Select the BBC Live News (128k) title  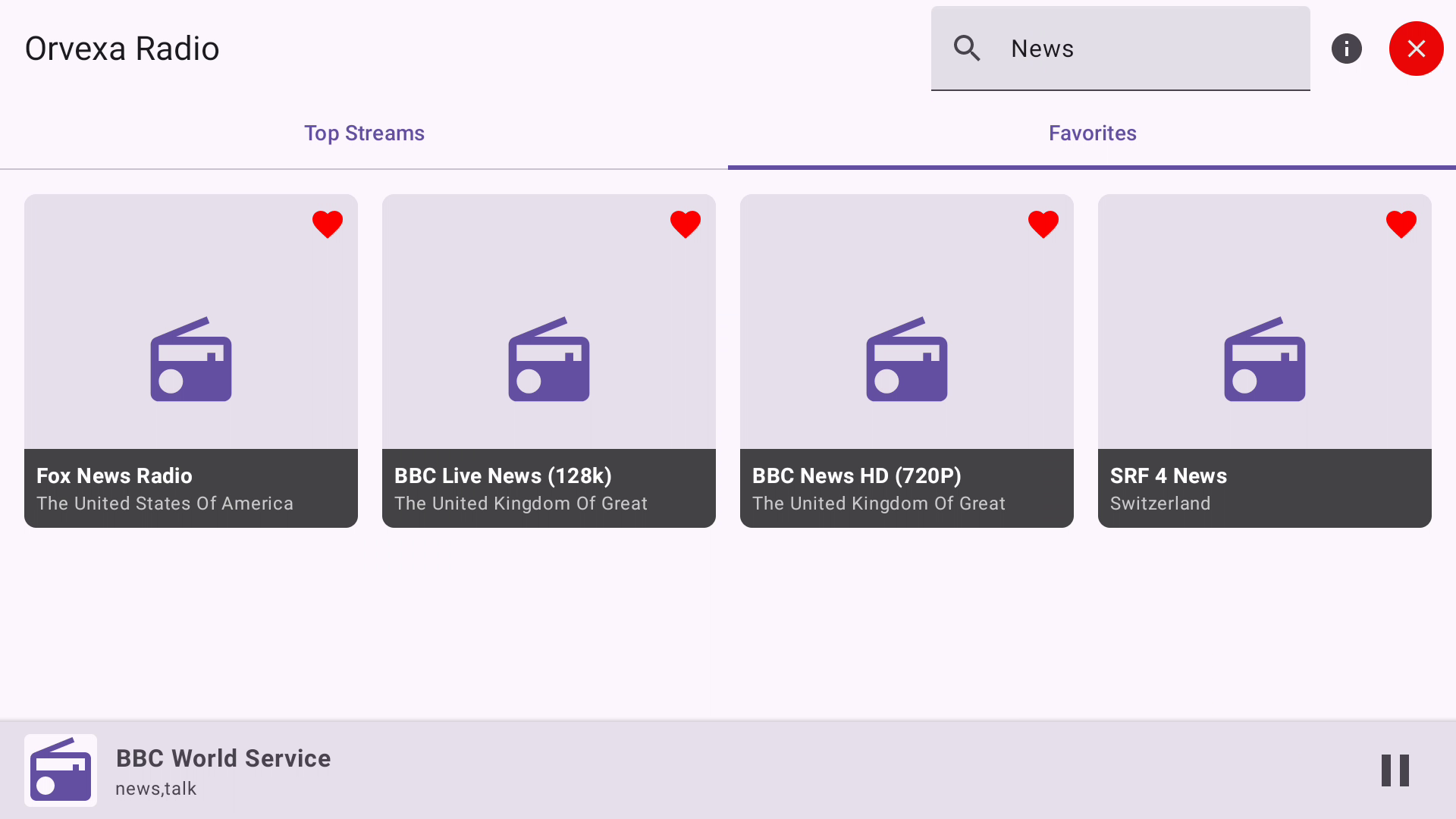click(x=503, y=476)
